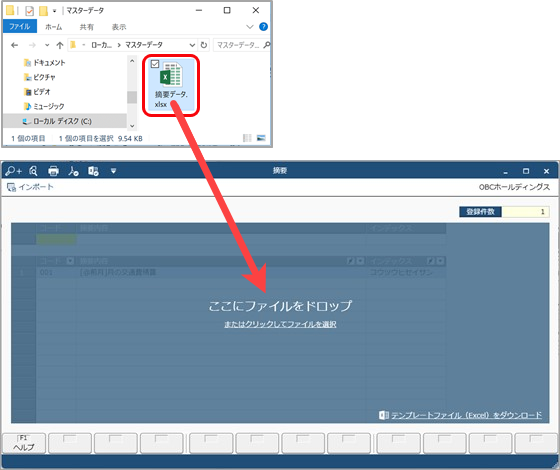The image size is (560, 470).
Task: Click the F1 ヘルプ function key button
Action: coord(24,443)
